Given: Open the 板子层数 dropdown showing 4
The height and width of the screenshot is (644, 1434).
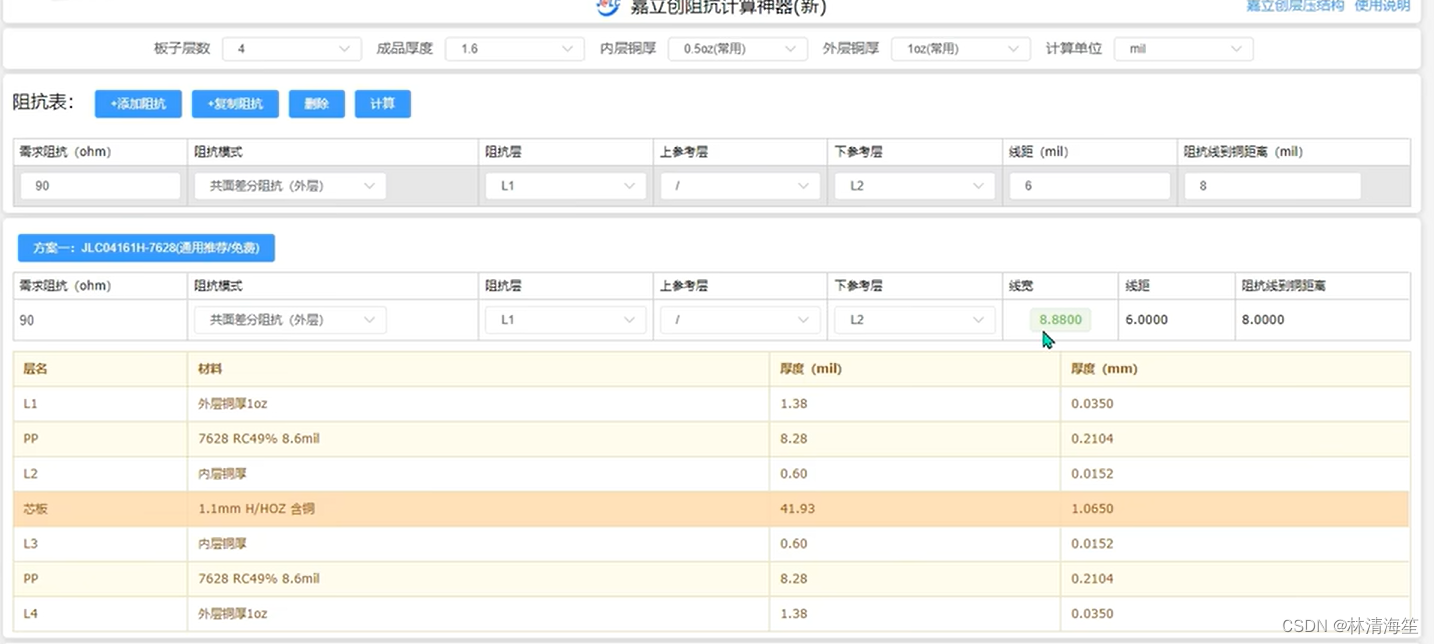Looking at the screenshot, I should pos(292,49).
